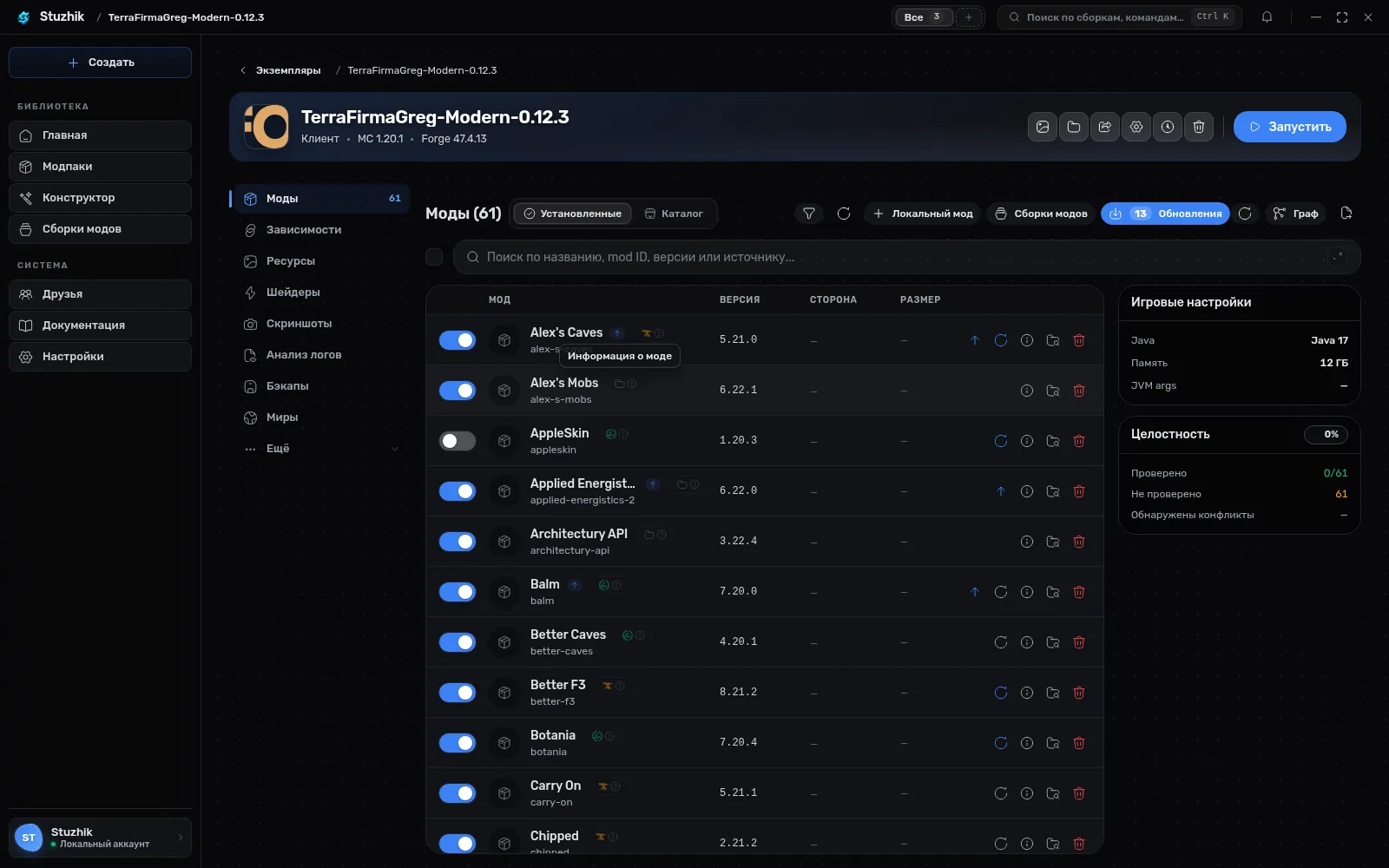Delete instance using header trash icon
Screen dimensions: 1389x868
point(1199,127)
